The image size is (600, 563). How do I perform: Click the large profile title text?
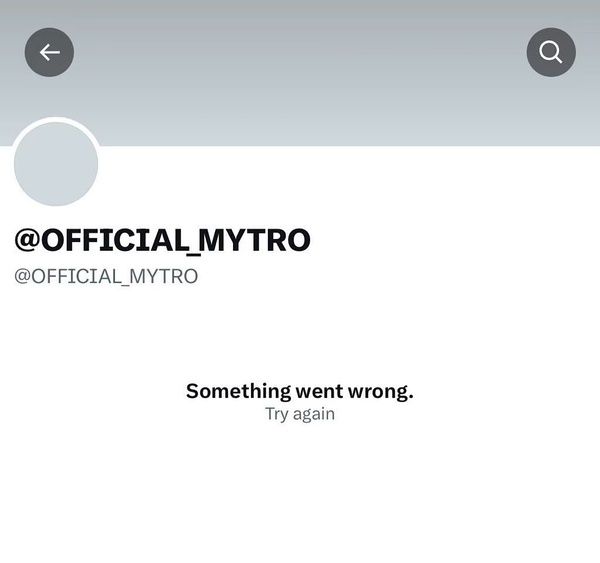coord(162,240)
